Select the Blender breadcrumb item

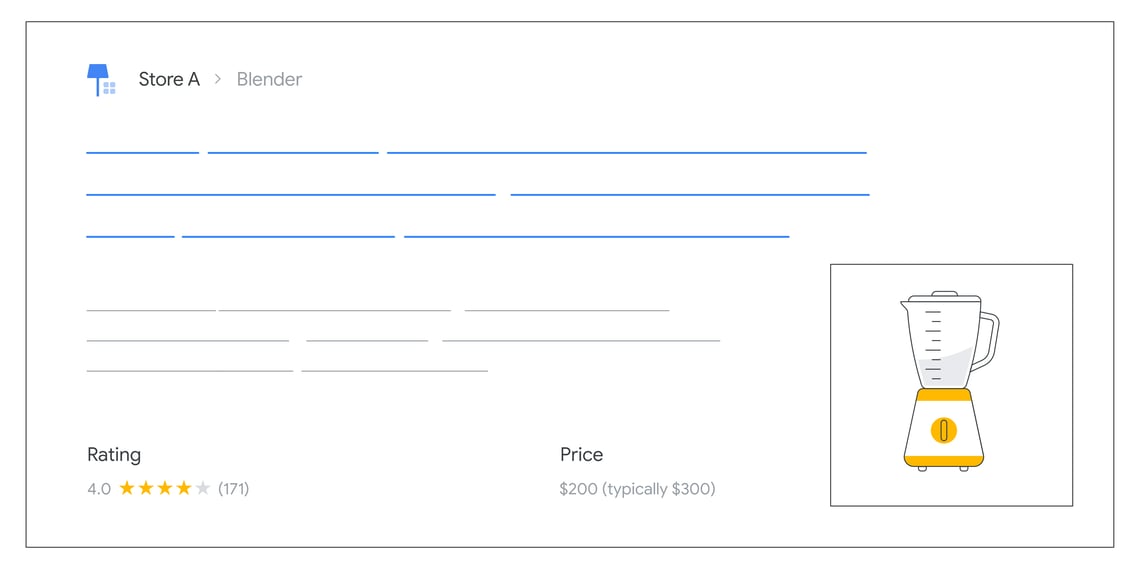pyautogui.click(x=269, y=80)
